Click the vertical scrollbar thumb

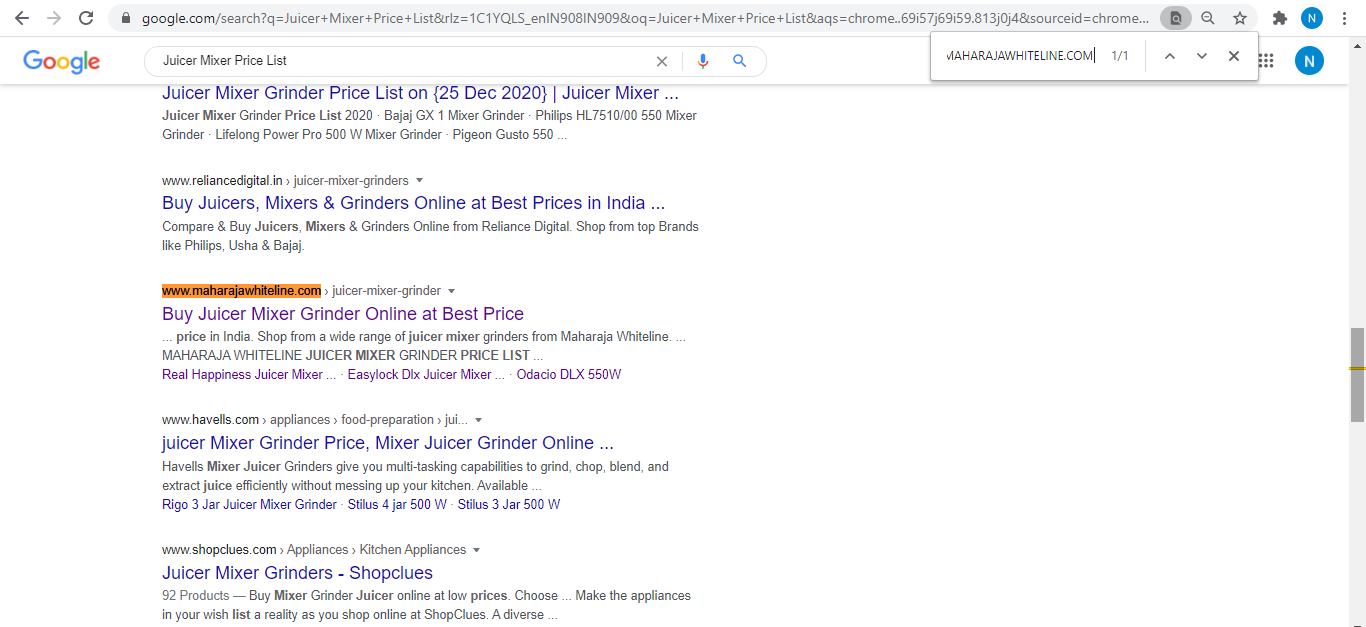click(1357, 375)
